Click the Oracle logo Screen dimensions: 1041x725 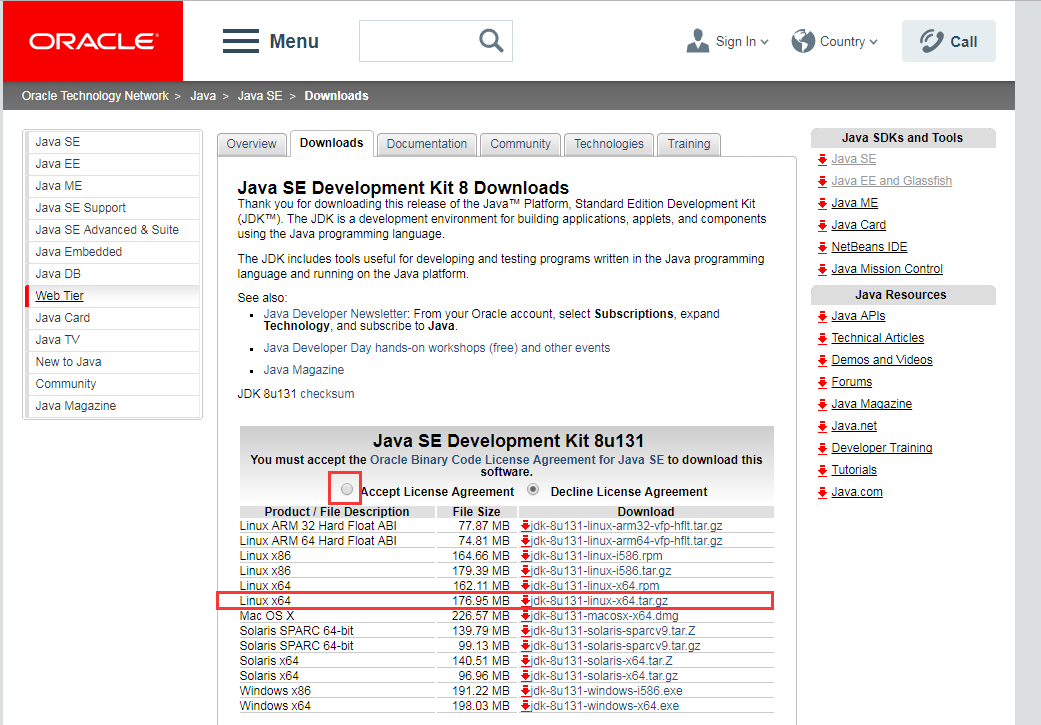(x=93, y=41)
